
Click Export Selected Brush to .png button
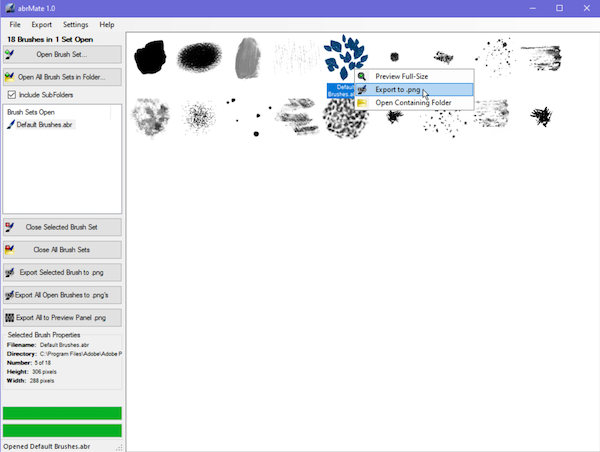coord(62,273)
